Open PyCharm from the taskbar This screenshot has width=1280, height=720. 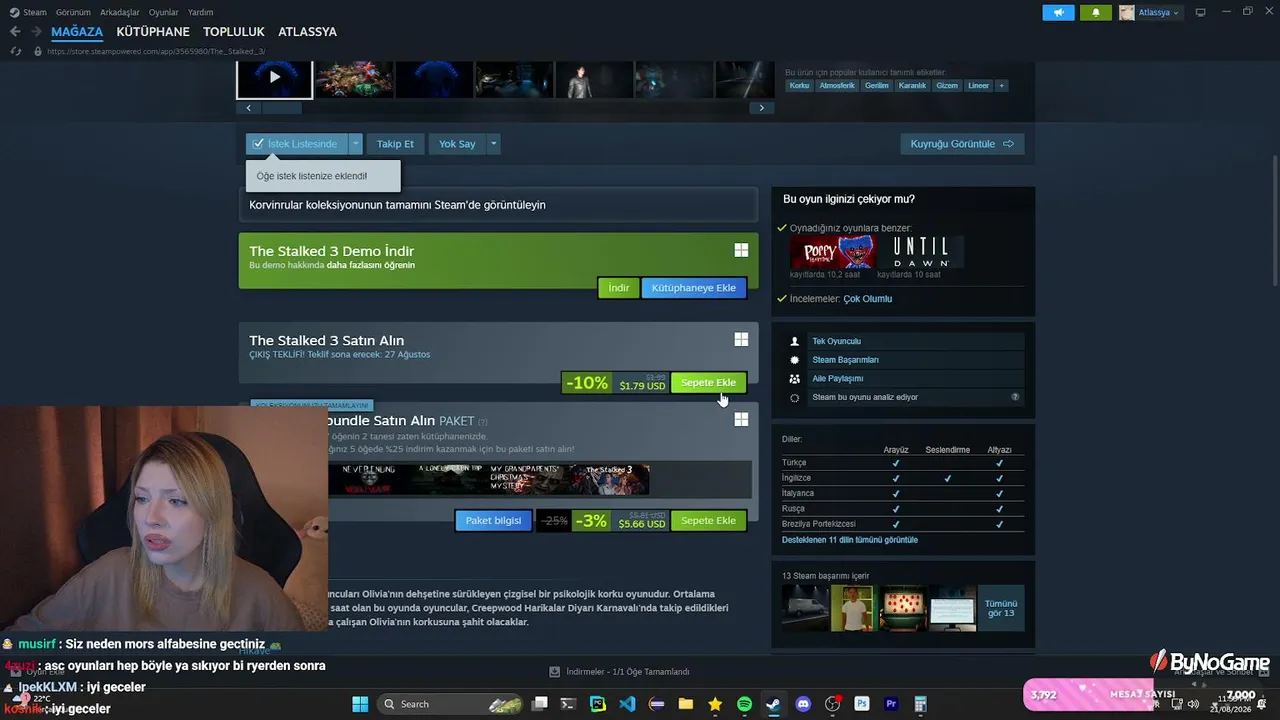[x=598, y=704]
